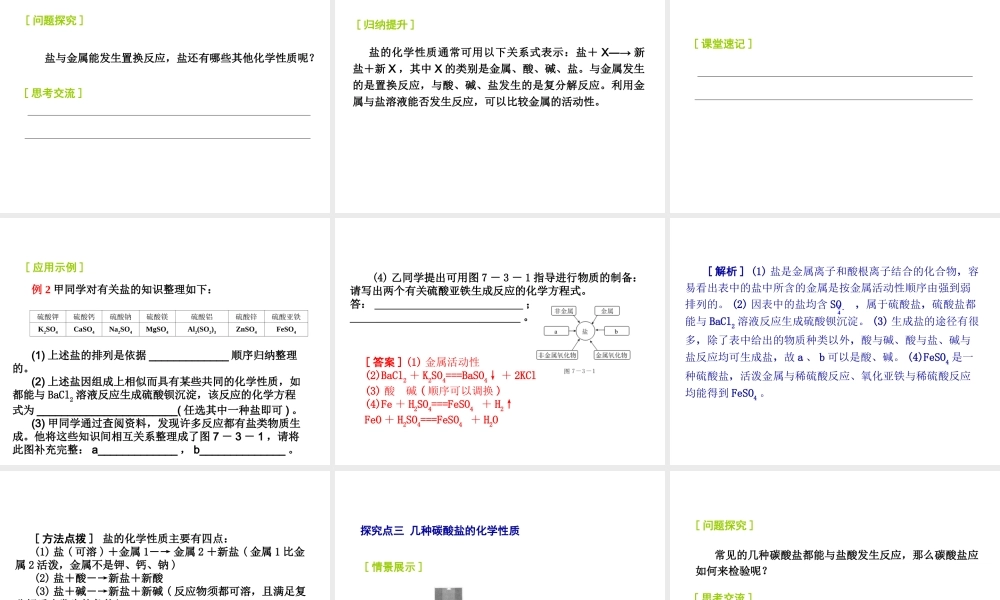This screenshot has height=600, width=1000.
Task: Click the 硫酸铝 header cell
Action: [202, 317]
